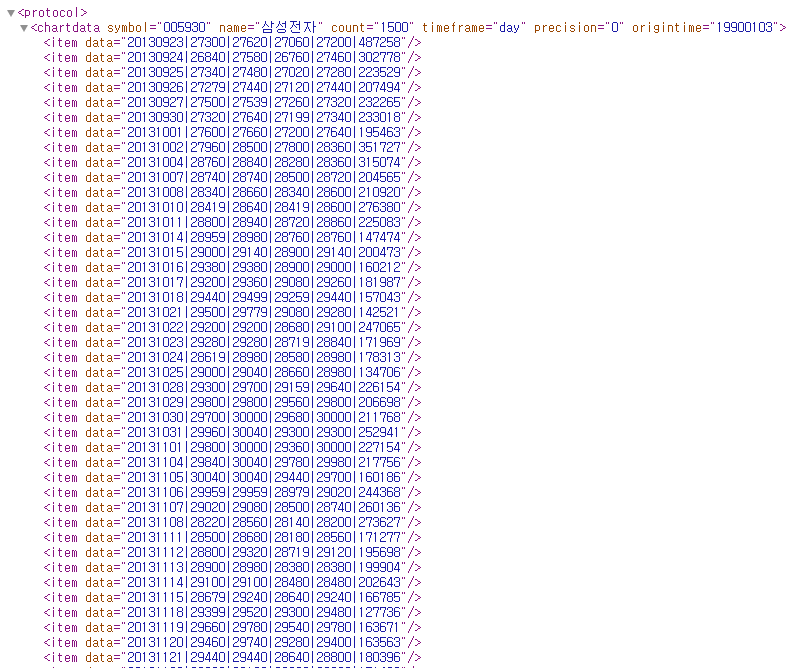801x668 pixels.
Task: Select the item row dated 20130930
Action: tap(232, 117)
